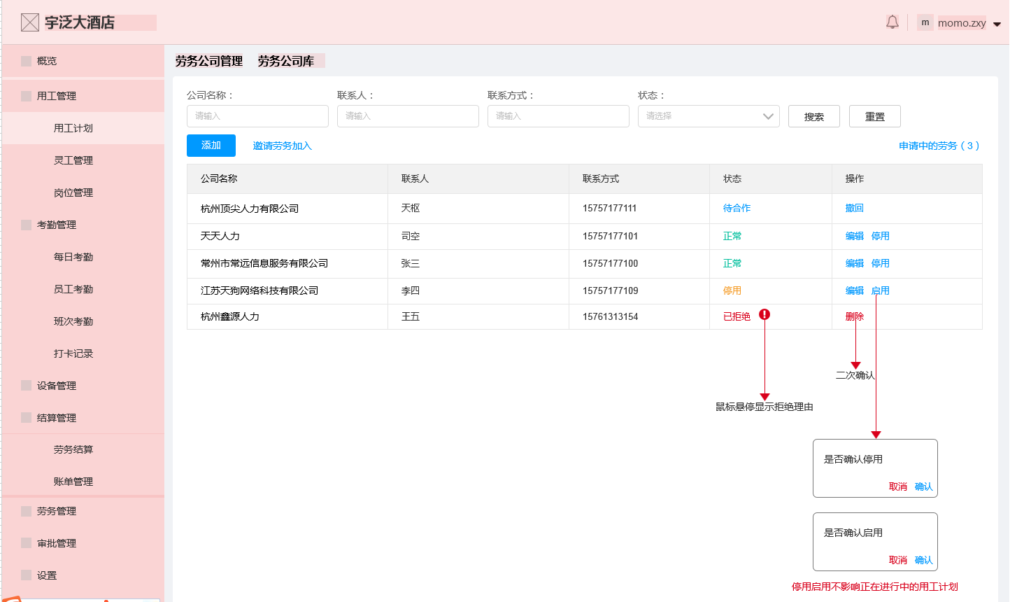
Task: Open 申请中的劳务（3）link
Action: (x=939, y=146)
